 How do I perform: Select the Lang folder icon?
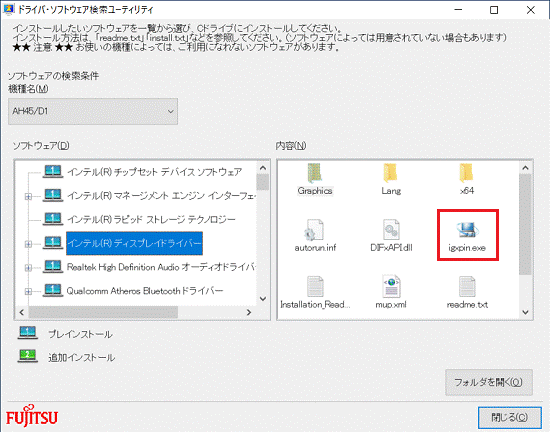click(390, 173)
